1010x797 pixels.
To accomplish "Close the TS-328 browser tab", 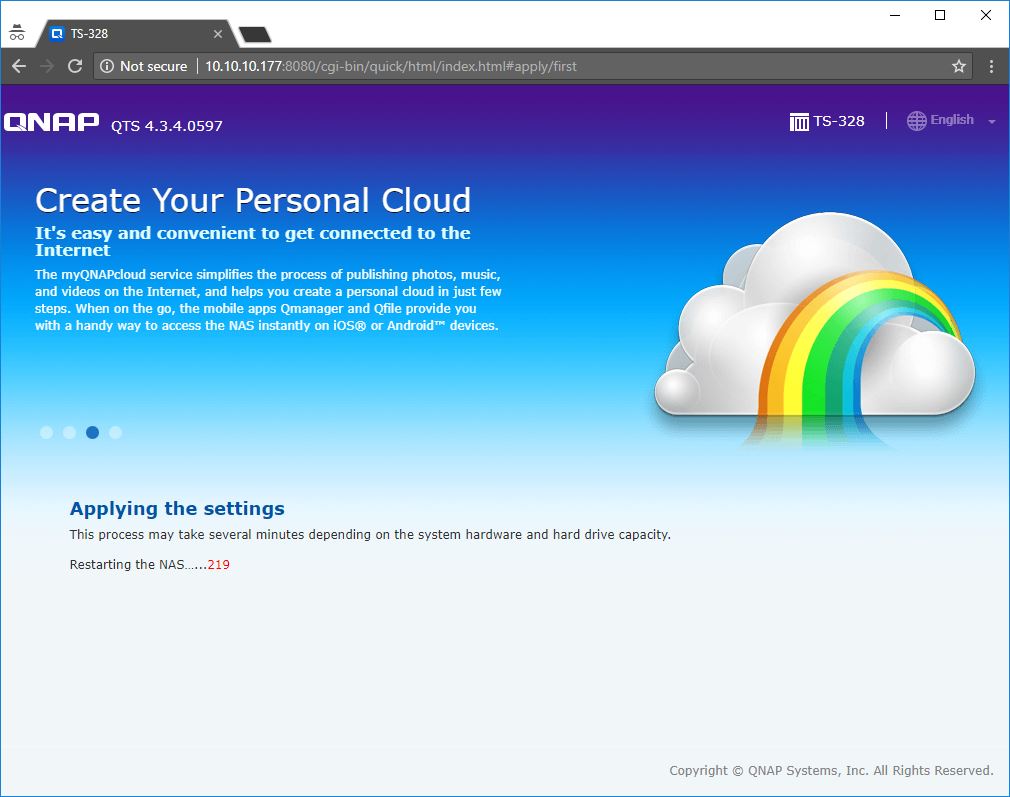I will coord(218,34).
